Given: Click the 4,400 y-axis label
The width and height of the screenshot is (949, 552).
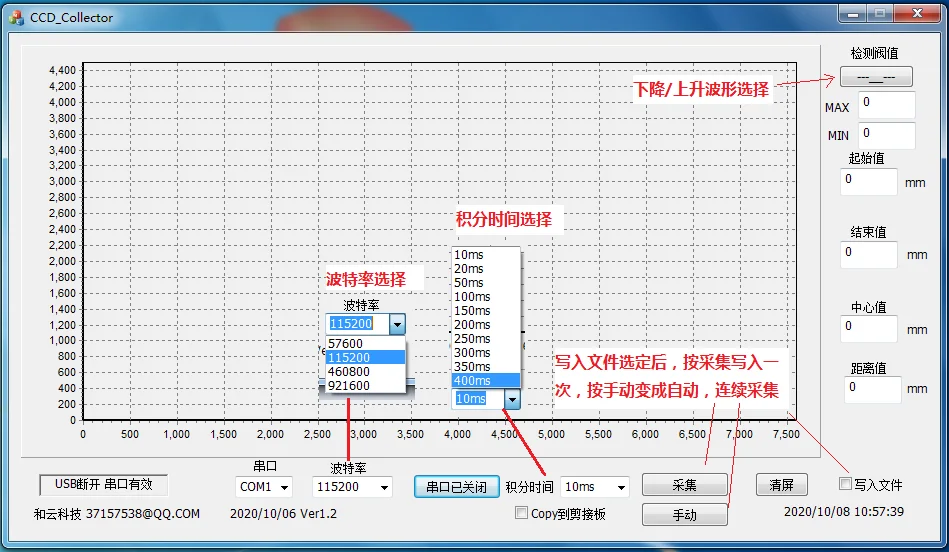Looking at the screenshot, I should click(62, 70).
